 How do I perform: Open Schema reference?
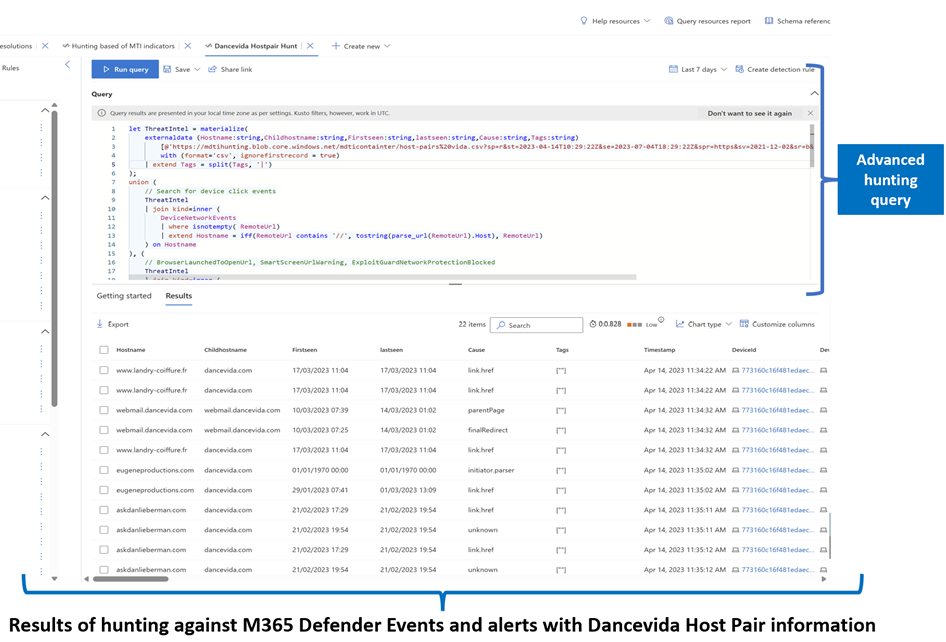click(797, 21)
